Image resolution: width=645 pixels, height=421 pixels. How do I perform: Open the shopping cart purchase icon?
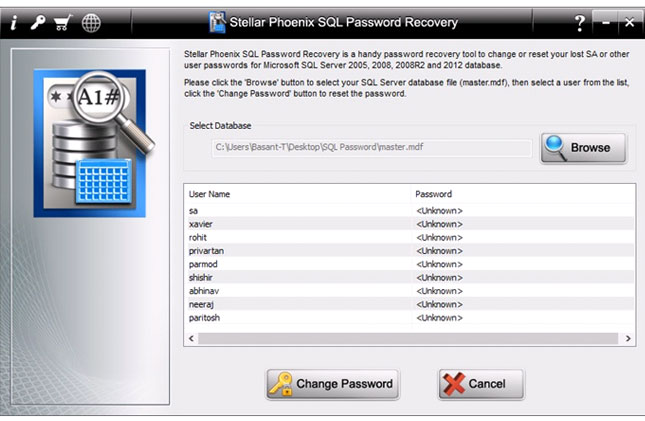(63, 23)
